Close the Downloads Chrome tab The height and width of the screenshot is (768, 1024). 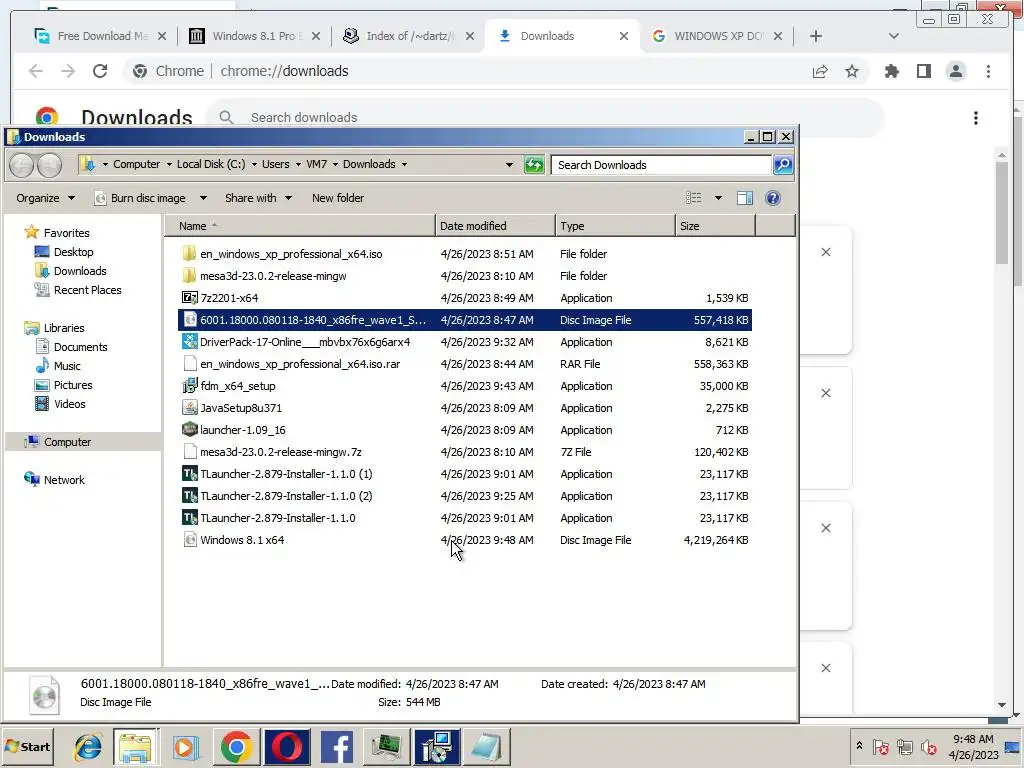coord(624,36)
